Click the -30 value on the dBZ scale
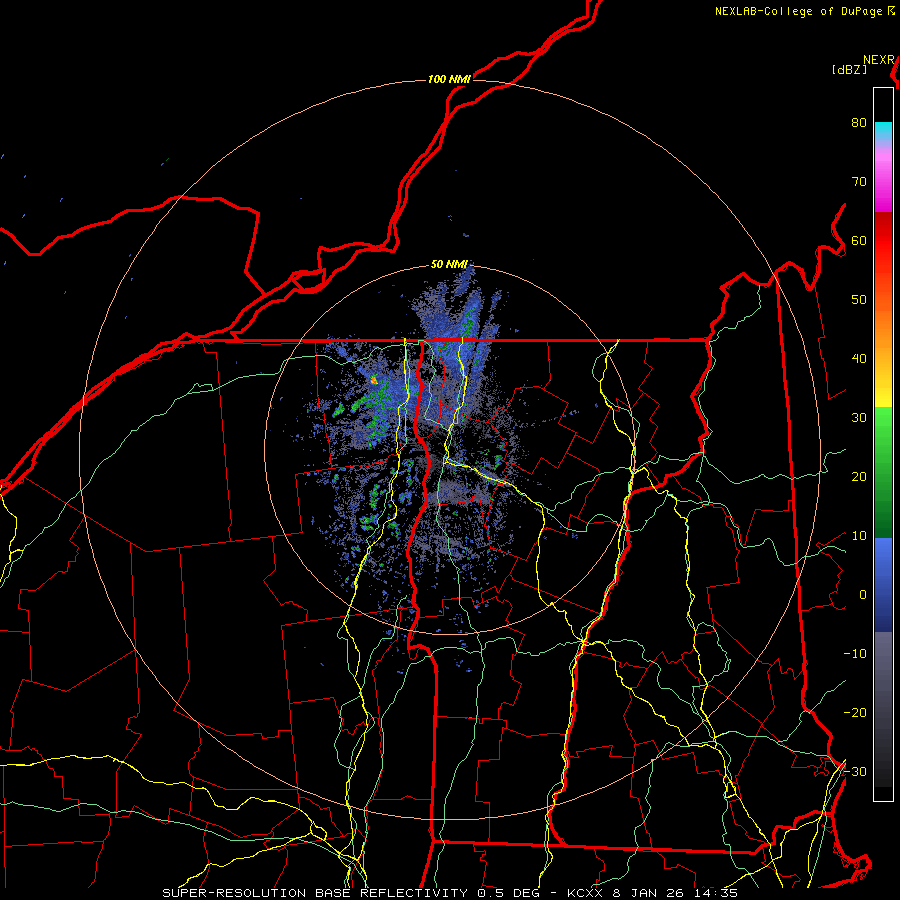This screenshot has width=900, height=900. click(x=855, y=772)
